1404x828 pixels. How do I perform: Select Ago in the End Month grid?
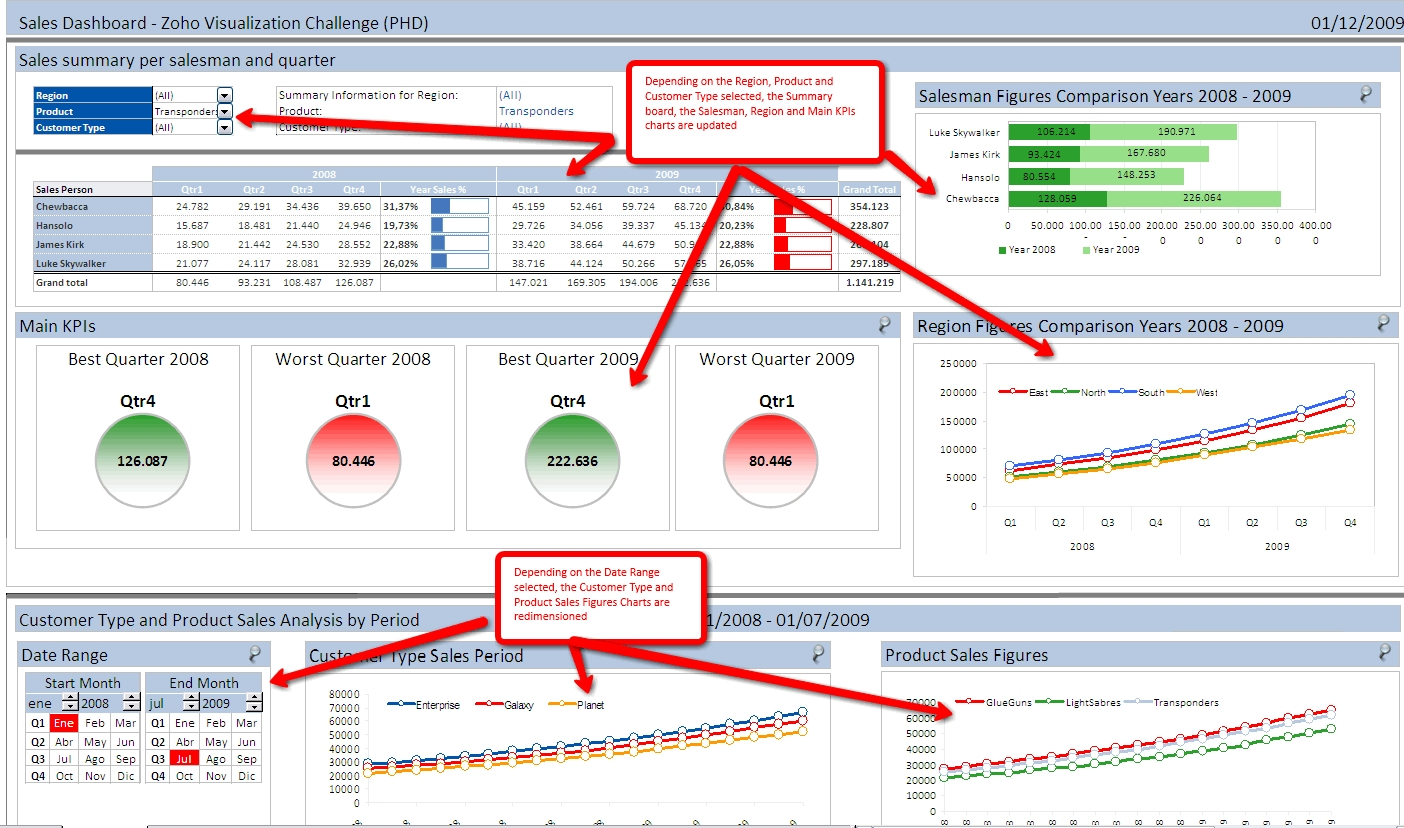(x=216, y=758)
